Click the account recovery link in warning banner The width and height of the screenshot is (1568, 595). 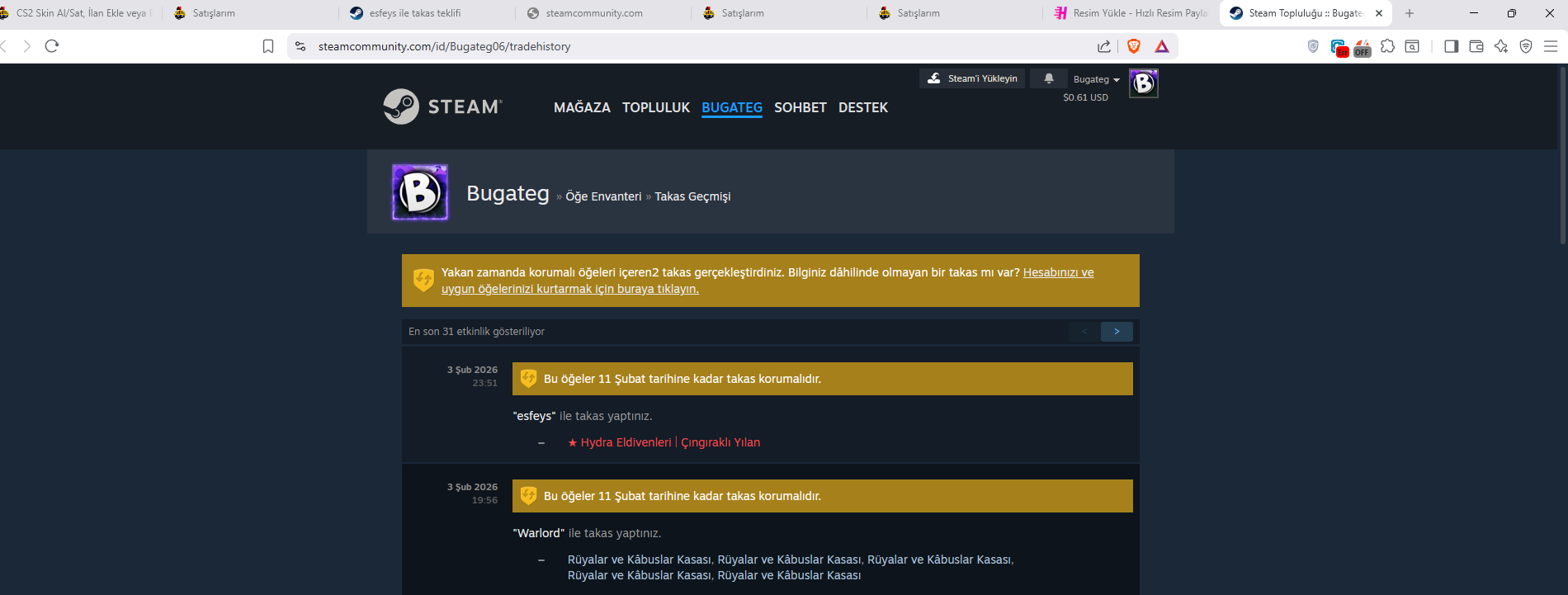(767, 281)
